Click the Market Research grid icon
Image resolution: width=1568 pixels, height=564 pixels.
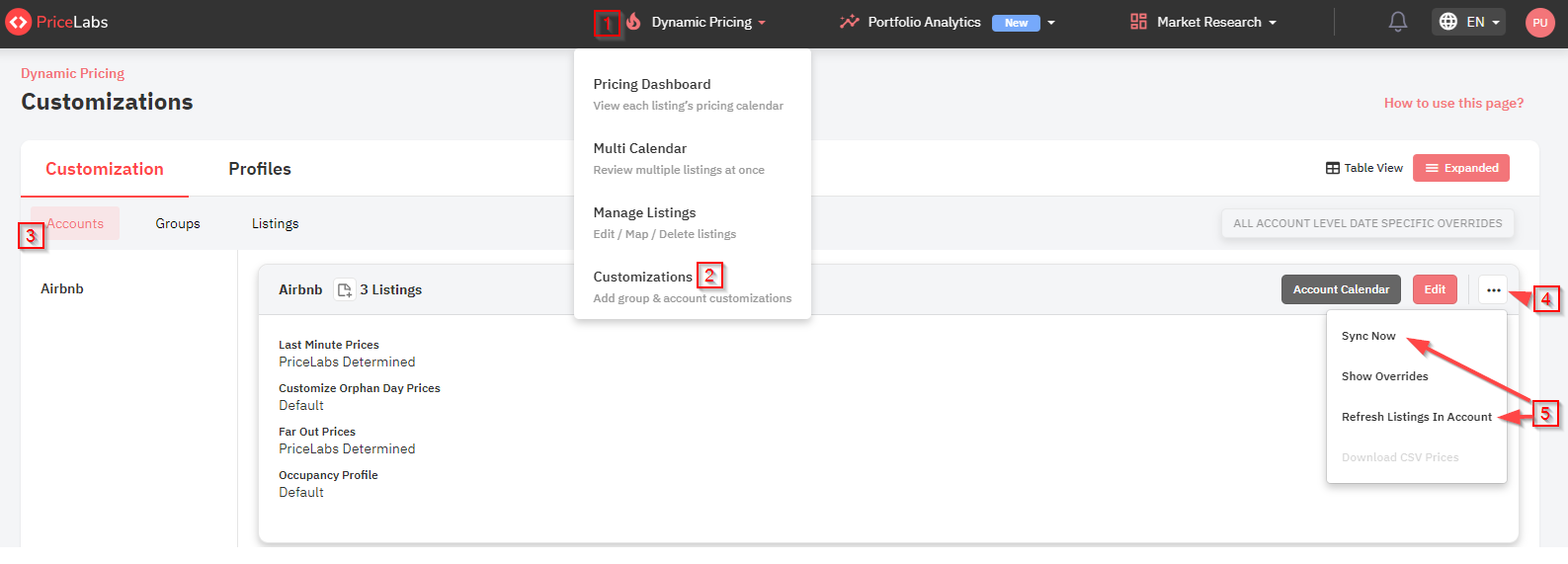[x=1139, y=22]
